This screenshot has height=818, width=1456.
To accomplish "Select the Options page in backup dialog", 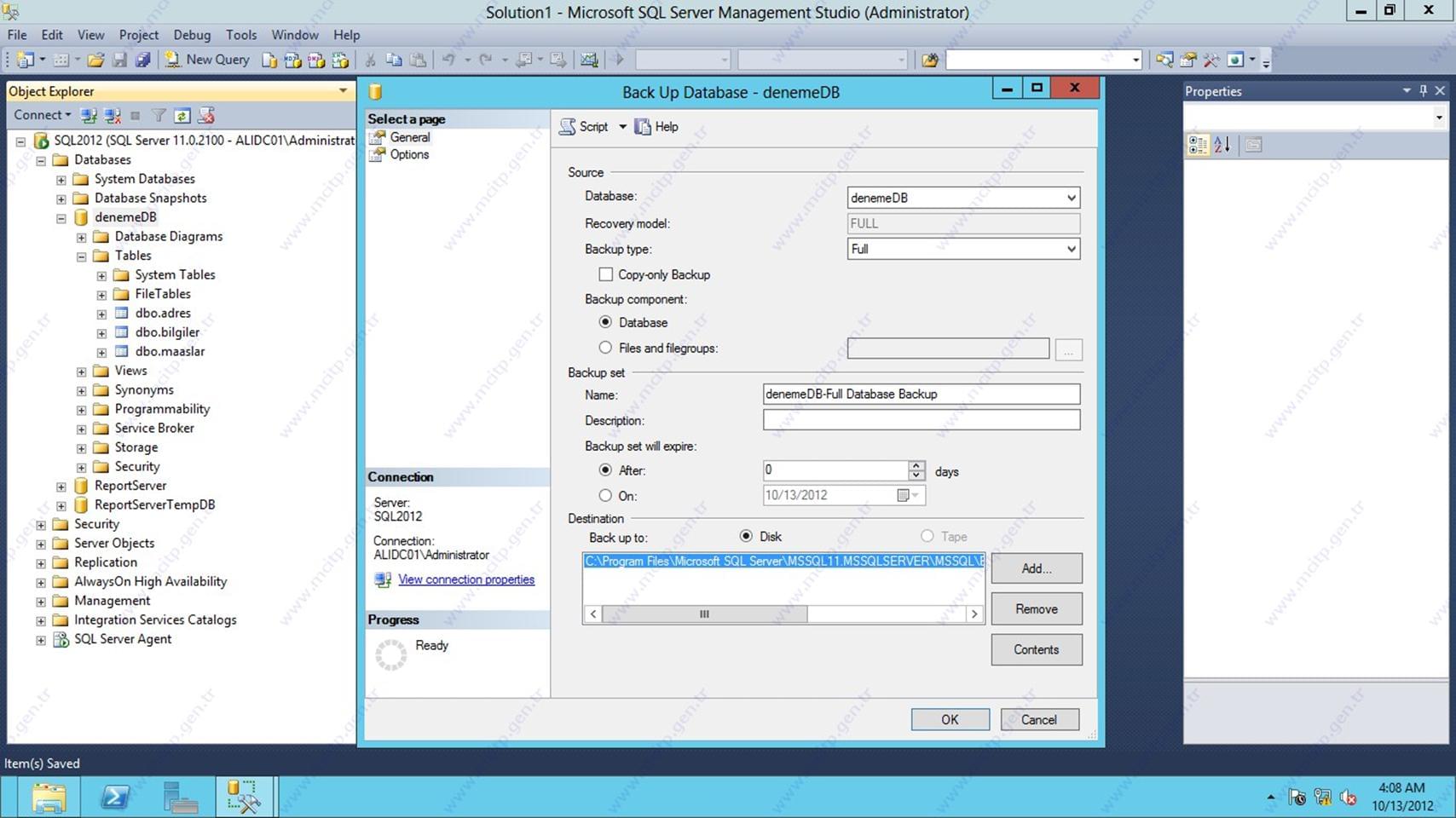I will click(409, 154).
